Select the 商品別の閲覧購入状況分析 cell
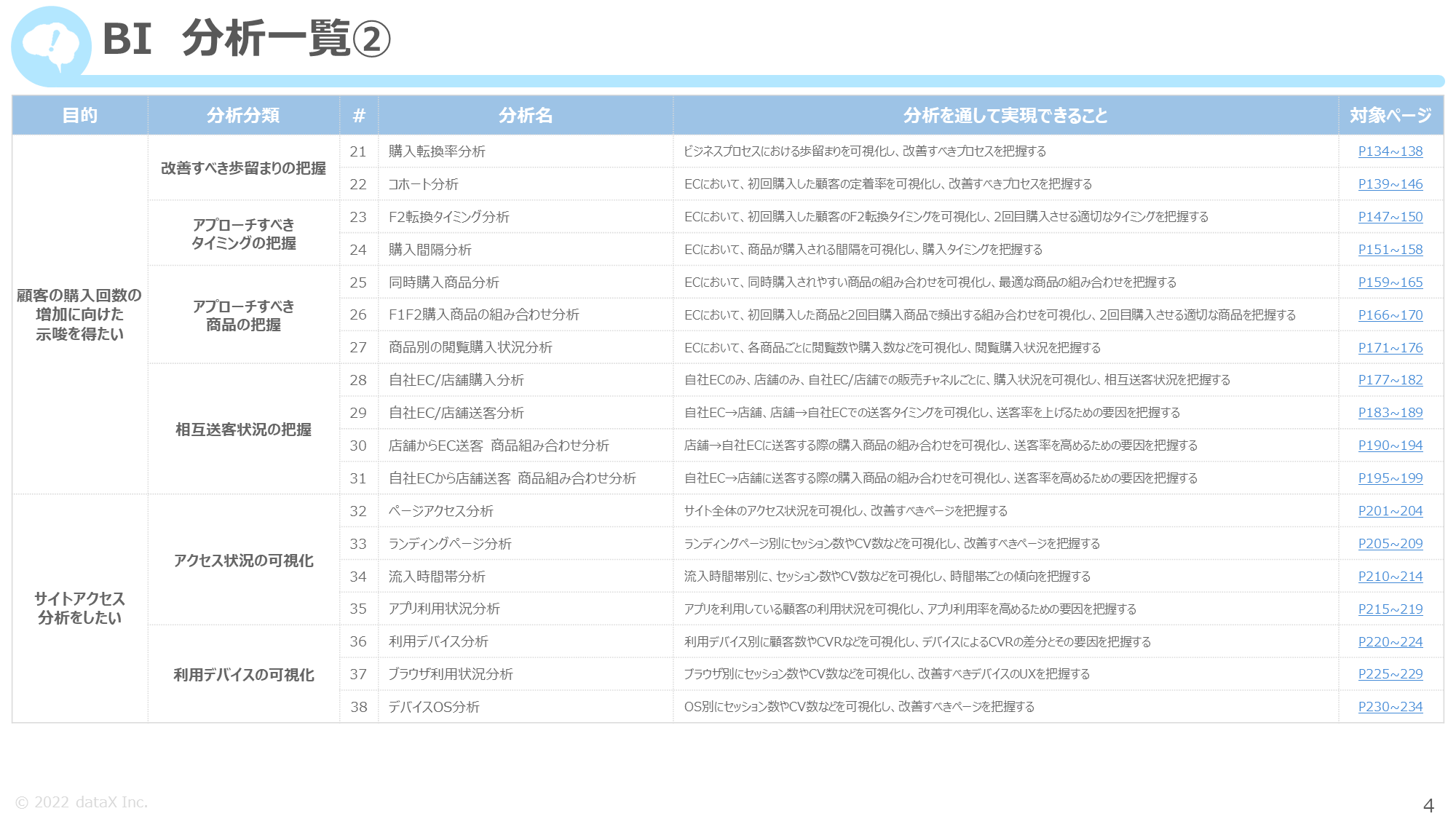 pyautogui.click(x=526, y=347)
